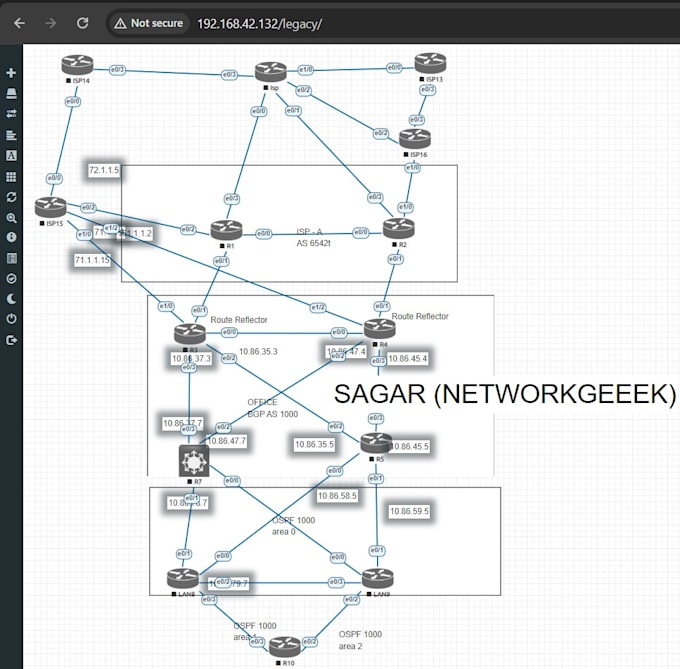Screen dimensions: 680x669
Task: Open the Startup-configs lines icon
Action: click(11, 135)
